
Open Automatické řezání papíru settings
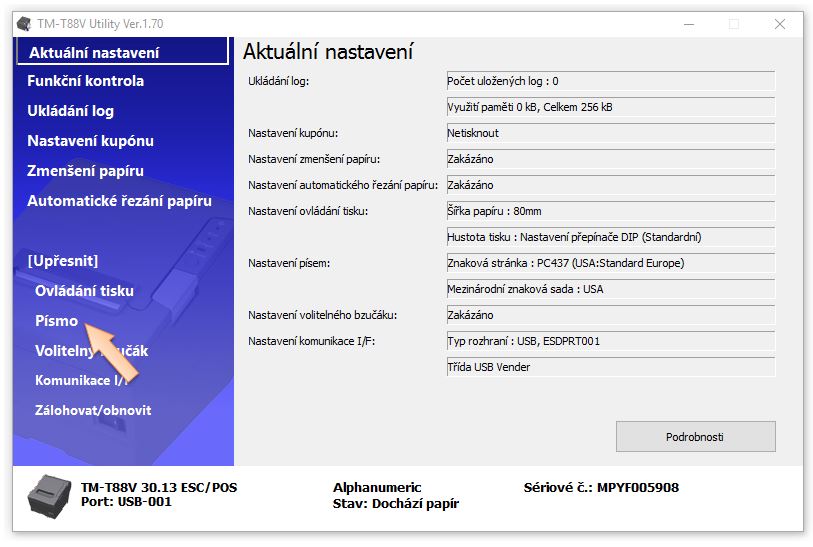[119, 201]
